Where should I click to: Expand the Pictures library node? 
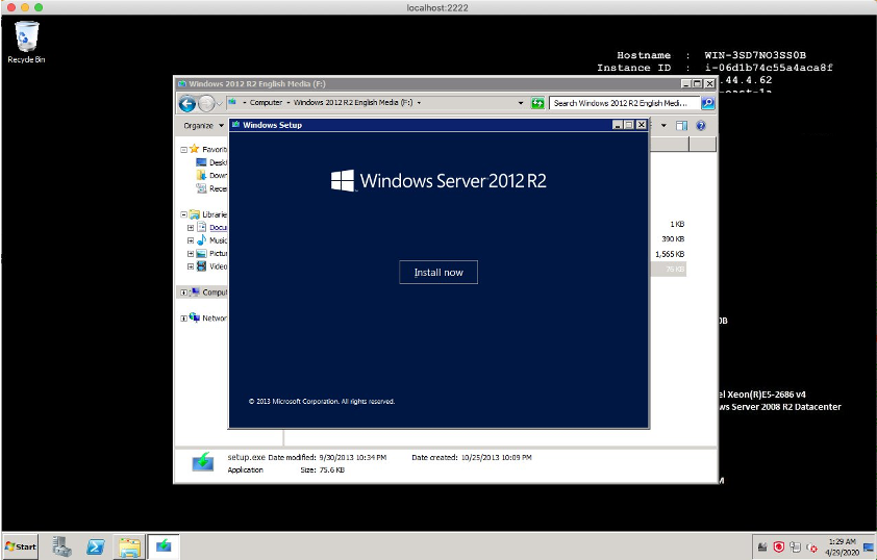pos(191,253)
